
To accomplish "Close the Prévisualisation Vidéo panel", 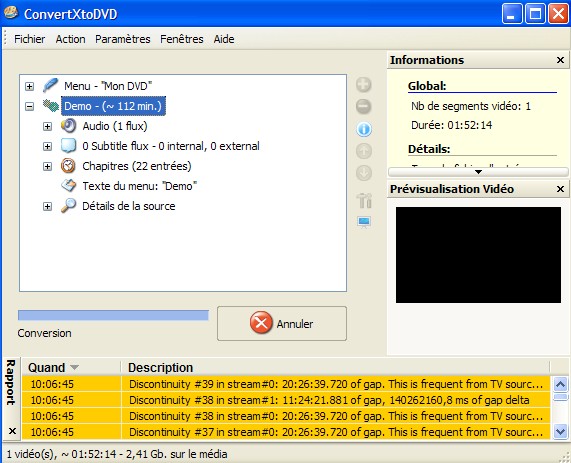I will tap(560, 189).
